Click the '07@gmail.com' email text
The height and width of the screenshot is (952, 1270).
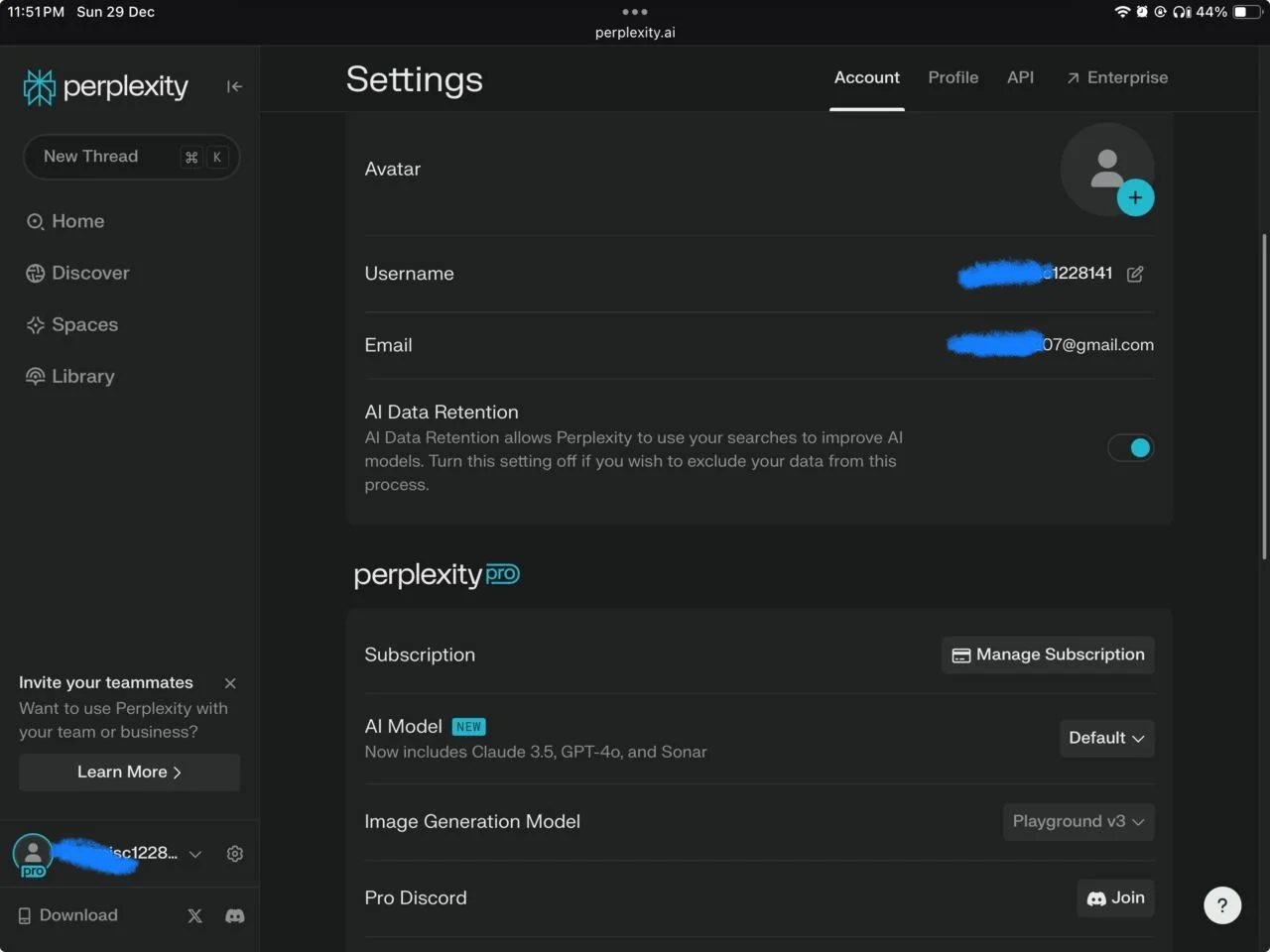[x=1098, y=345]
